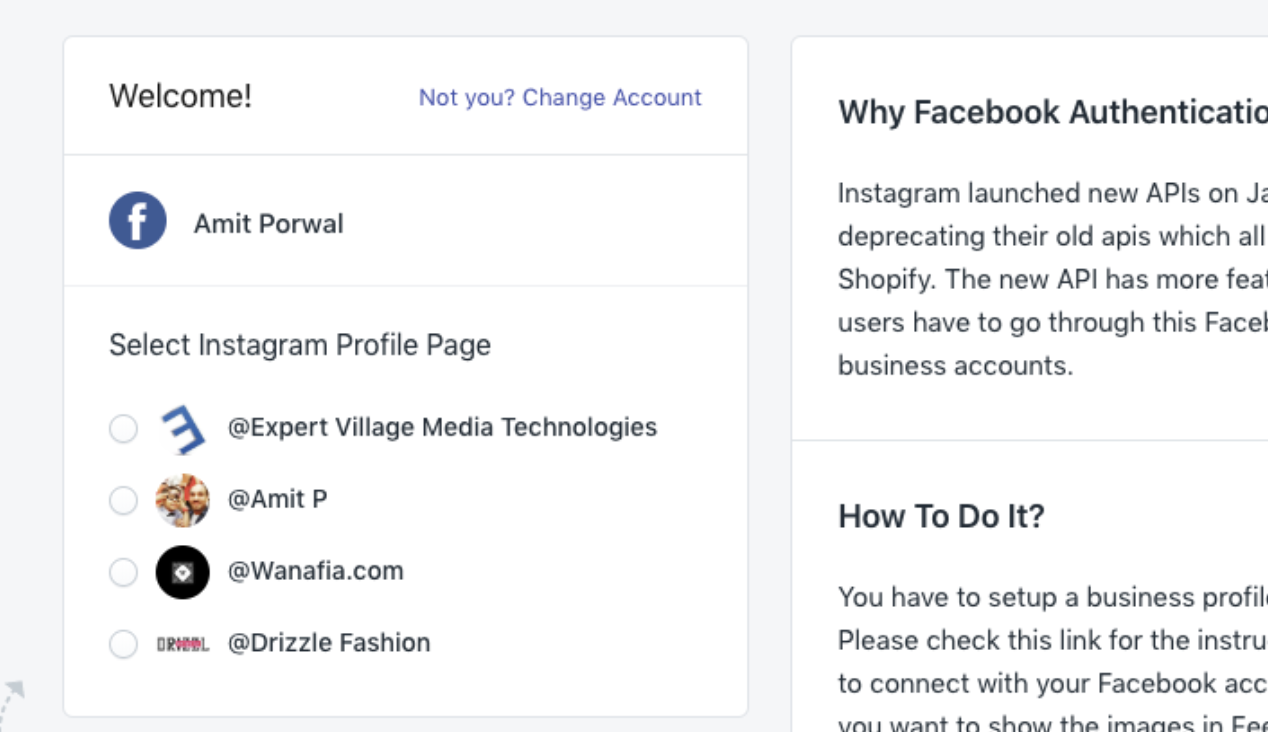The width and height of the screenshot is (1268, 732).
Task: Select the Expert Village Media Technologies radio button
Action: click(x=123, y=429)
